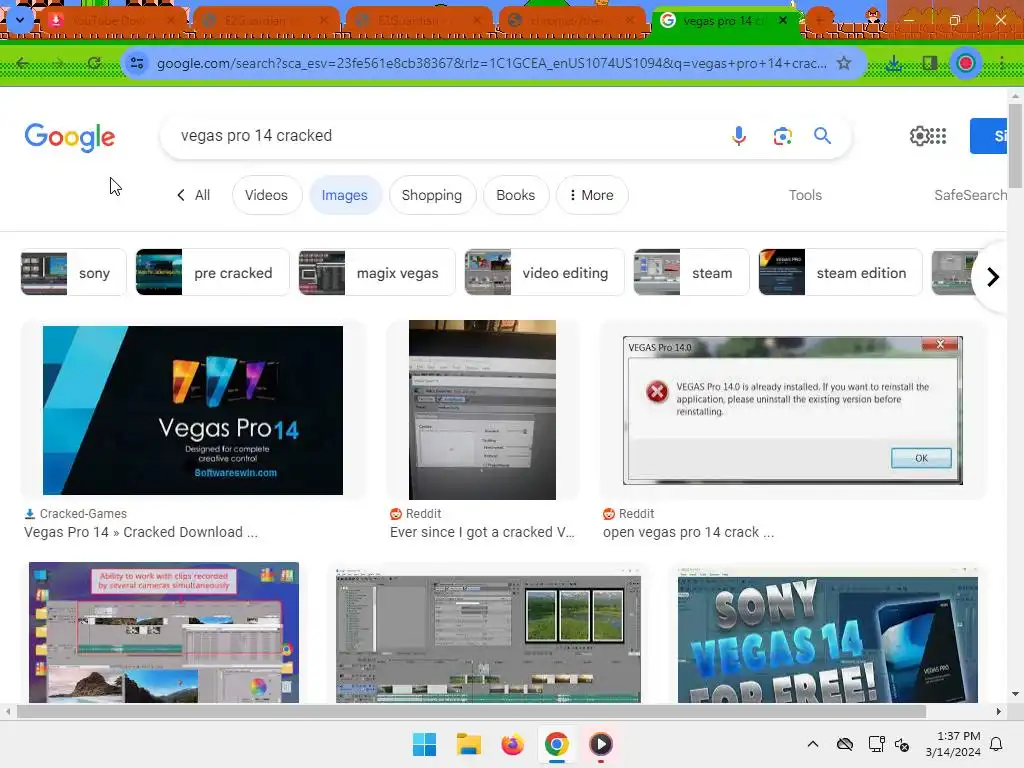Screen dimensions: 1024x768
Task: Open media player taskbar icon
Action: (x=601, y=744)
